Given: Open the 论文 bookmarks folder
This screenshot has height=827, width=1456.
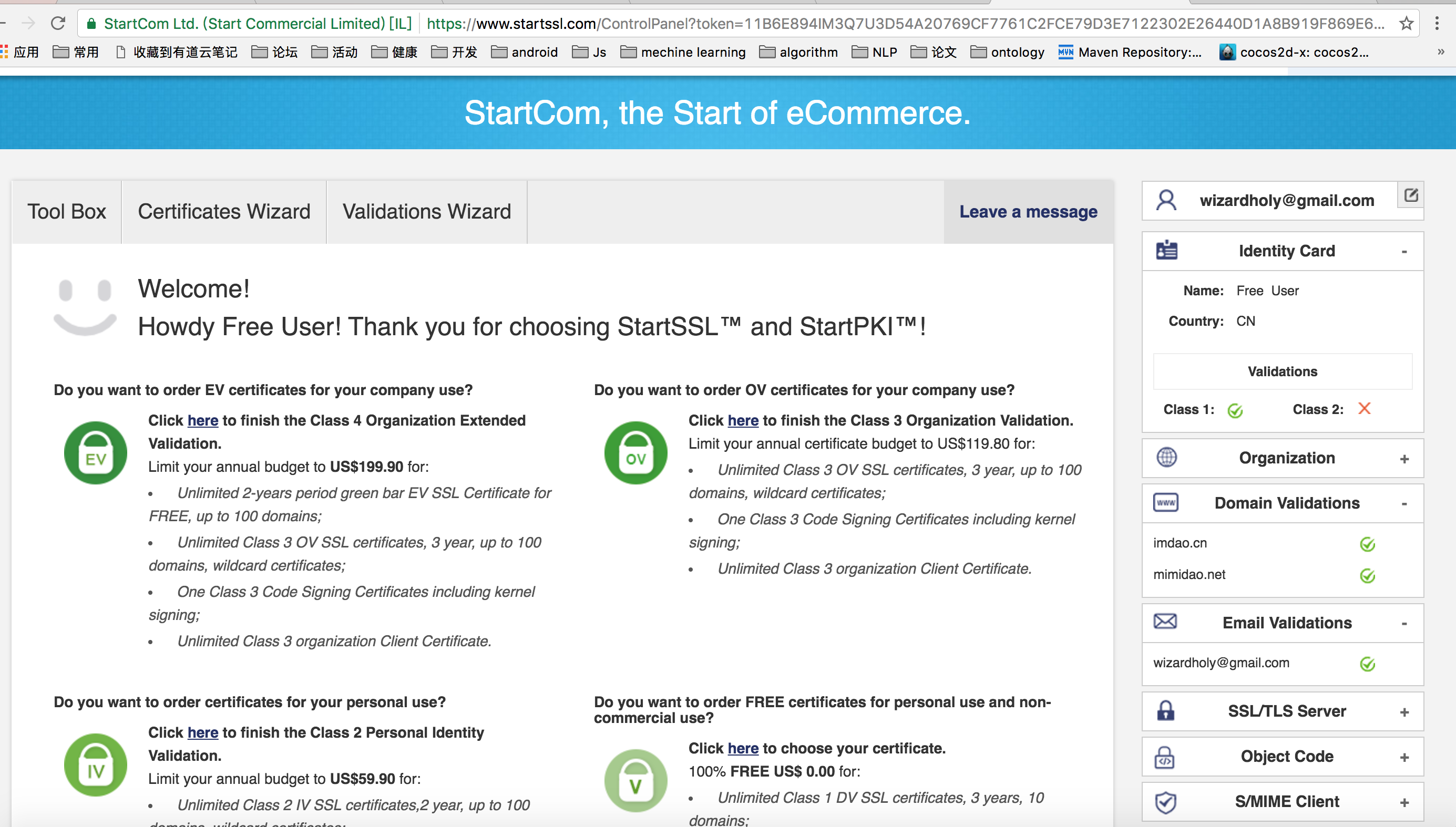Looking at the screenshot, I should pos(934,52).
